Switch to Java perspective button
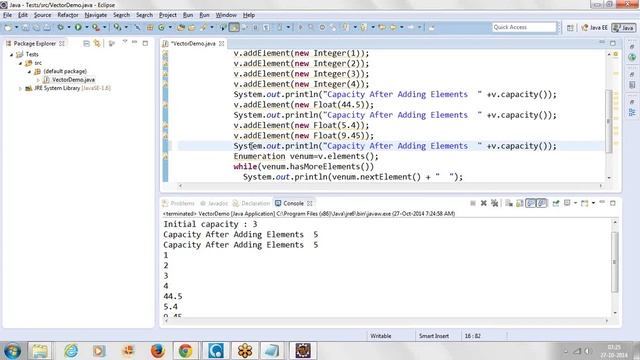The width and height of the screenshot is (640, 360). (623, 28)
